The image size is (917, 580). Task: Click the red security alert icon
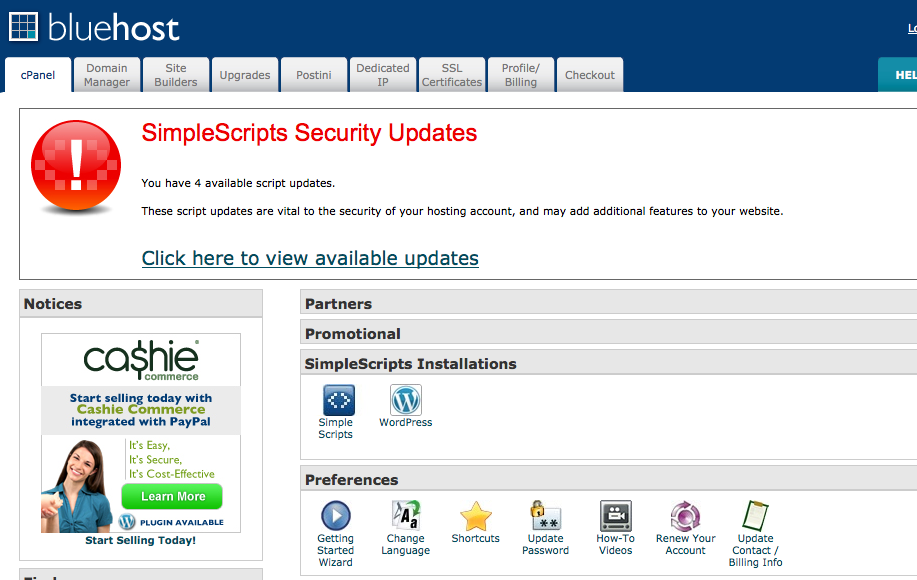tap(76, 165)
